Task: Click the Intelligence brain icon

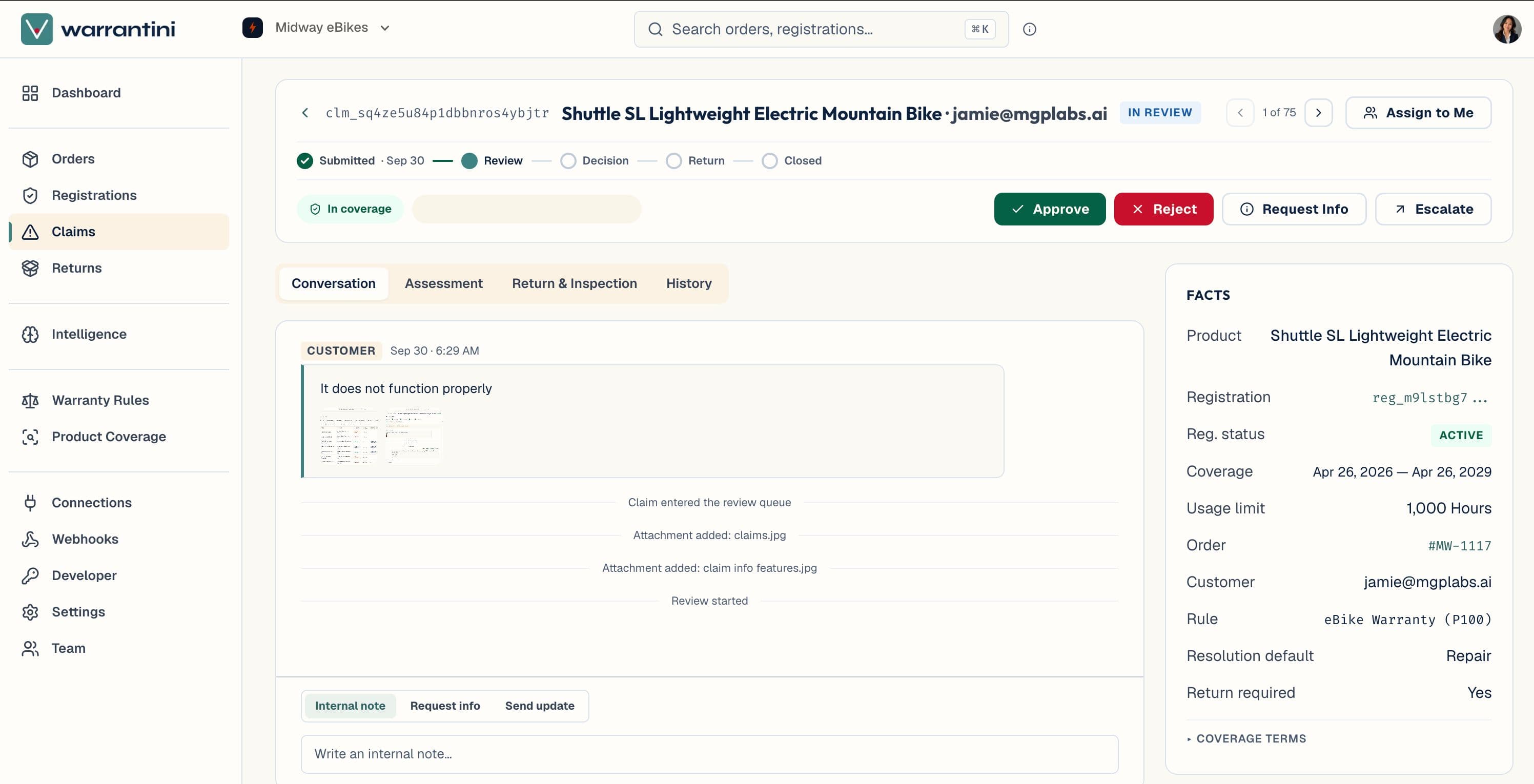Action: 30,334
